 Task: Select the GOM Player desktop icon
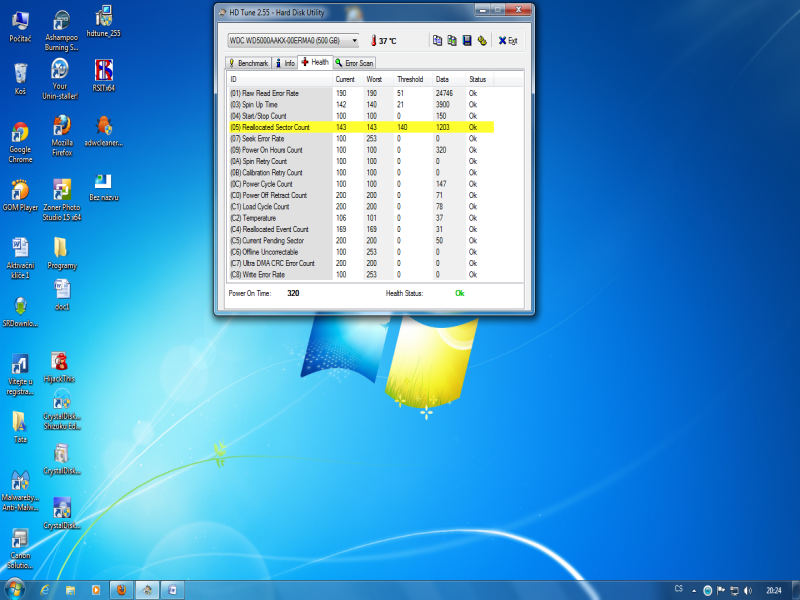click(20, 195)
